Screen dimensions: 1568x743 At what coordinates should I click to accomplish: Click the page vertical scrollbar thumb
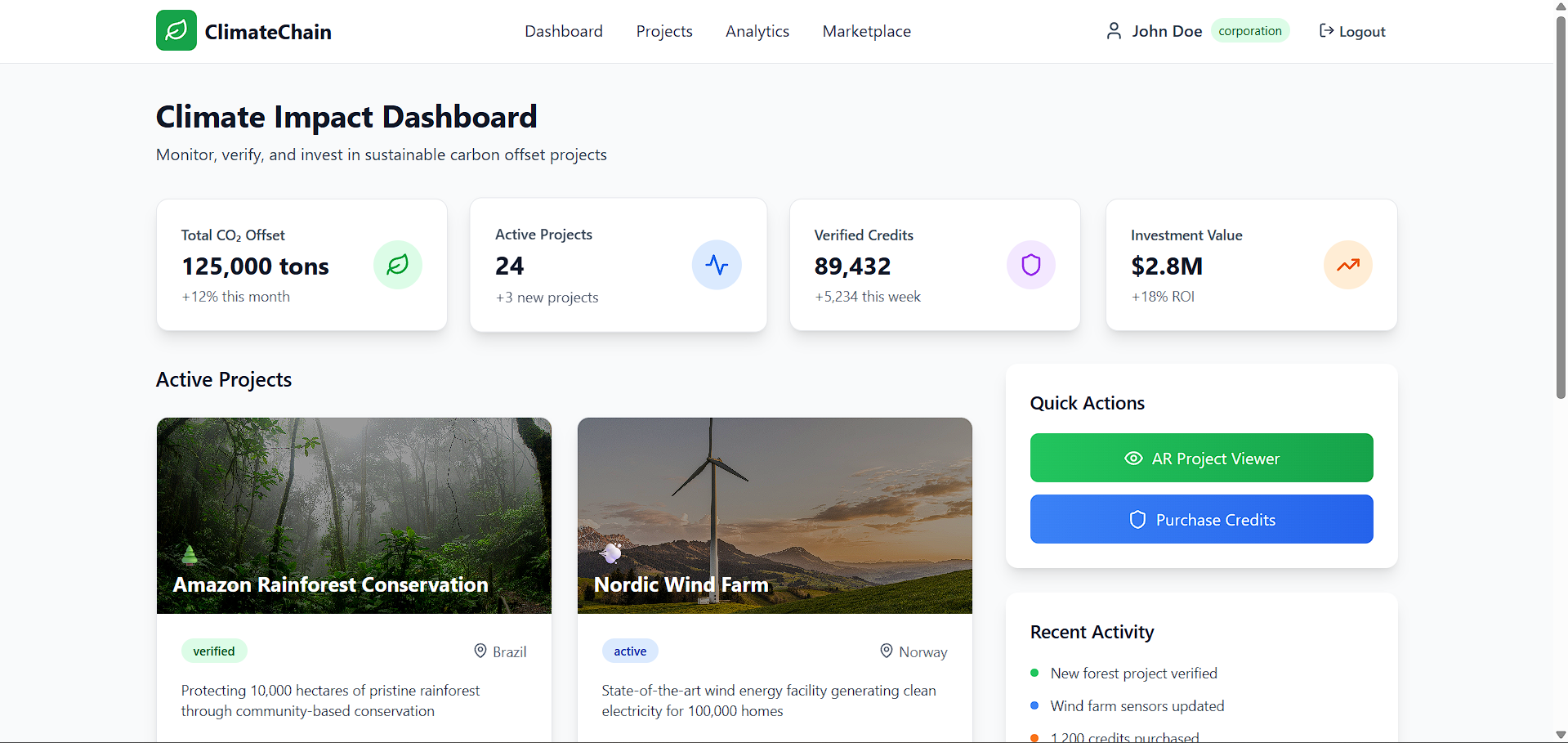pos(1561,206)
